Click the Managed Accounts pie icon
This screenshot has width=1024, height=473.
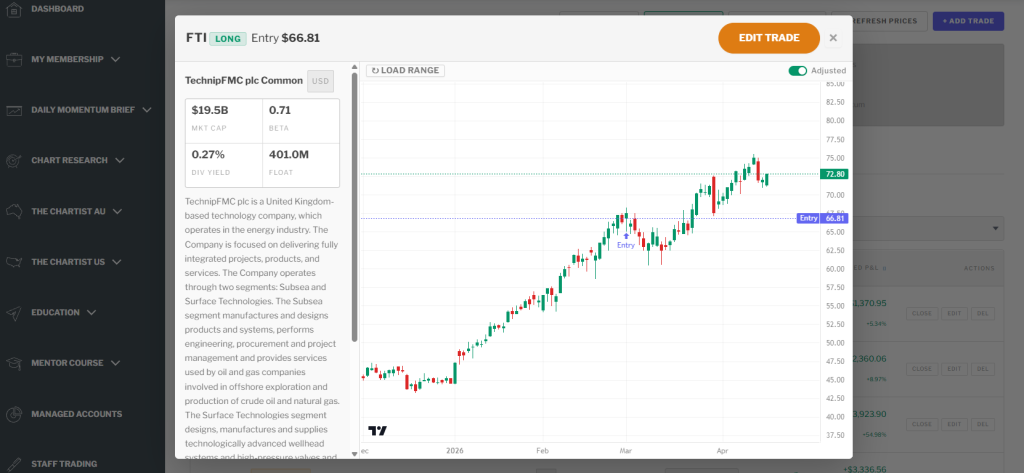click(14, 414)
